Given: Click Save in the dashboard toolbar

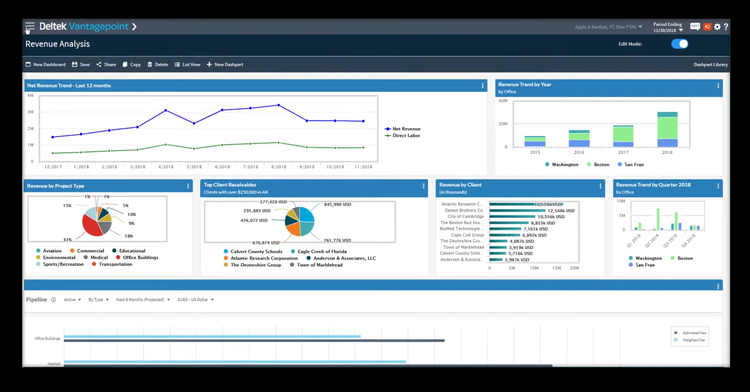Looking at the screenshot, I should click(81, 65).
